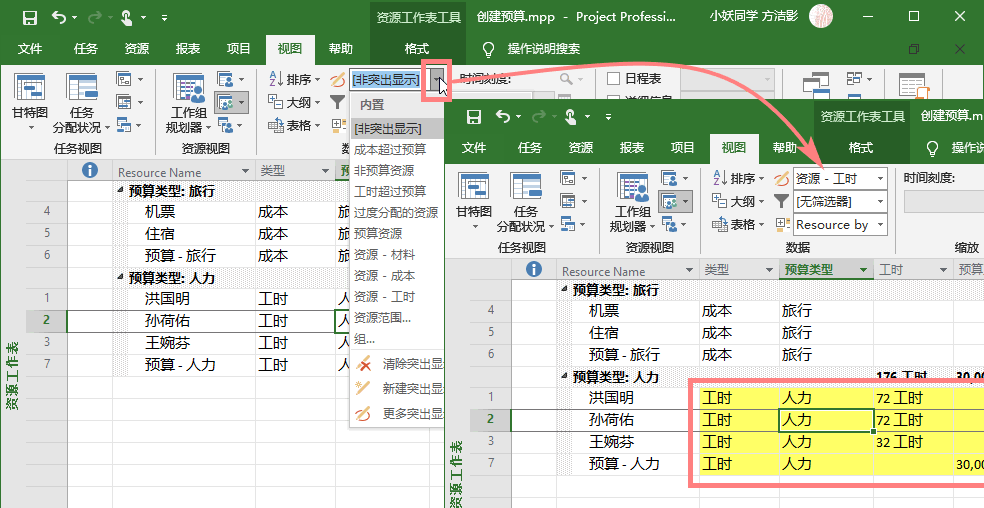Viewport: 984px width, 508px height.
Task: Collapse 预算类型: 旅行 group in back window
Action: (x=120, y=190)
